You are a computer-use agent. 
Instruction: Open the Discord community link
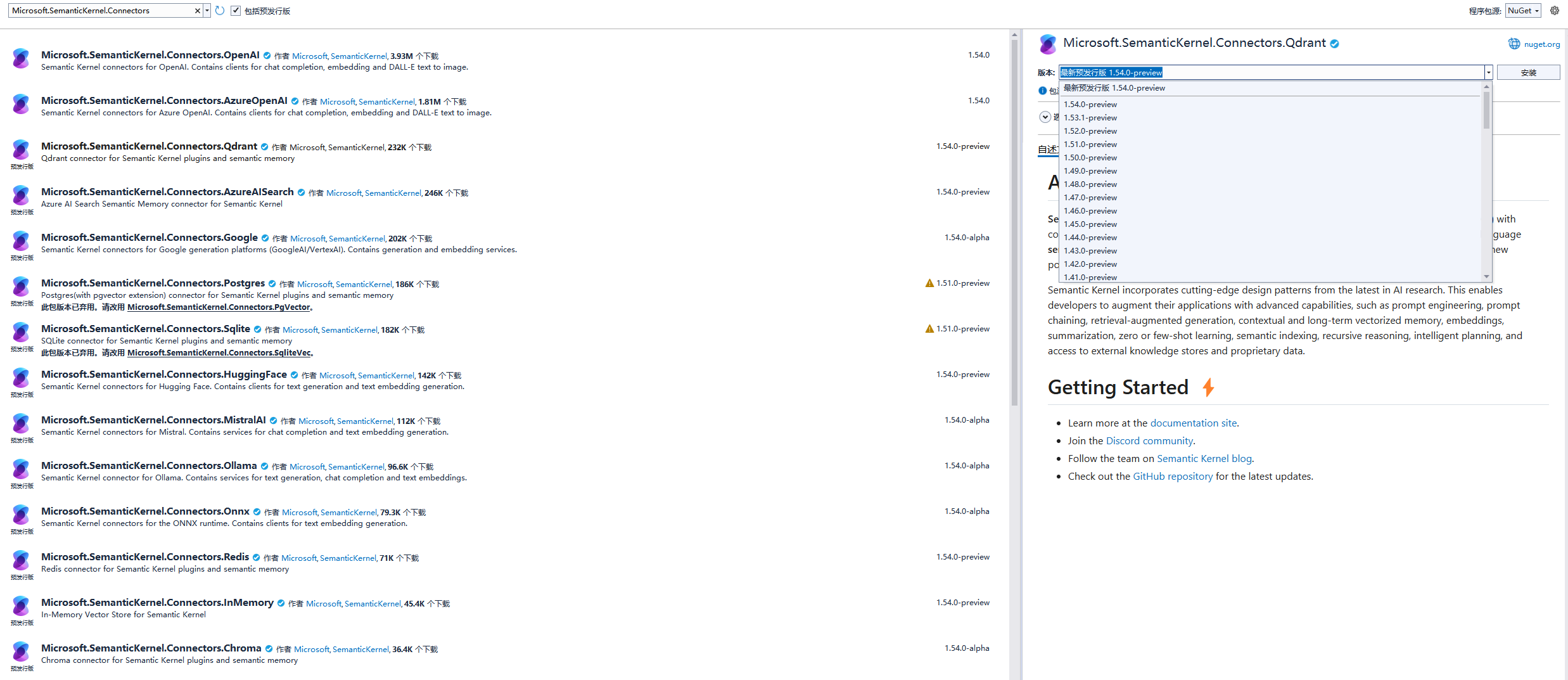[x=1149, y=441]
